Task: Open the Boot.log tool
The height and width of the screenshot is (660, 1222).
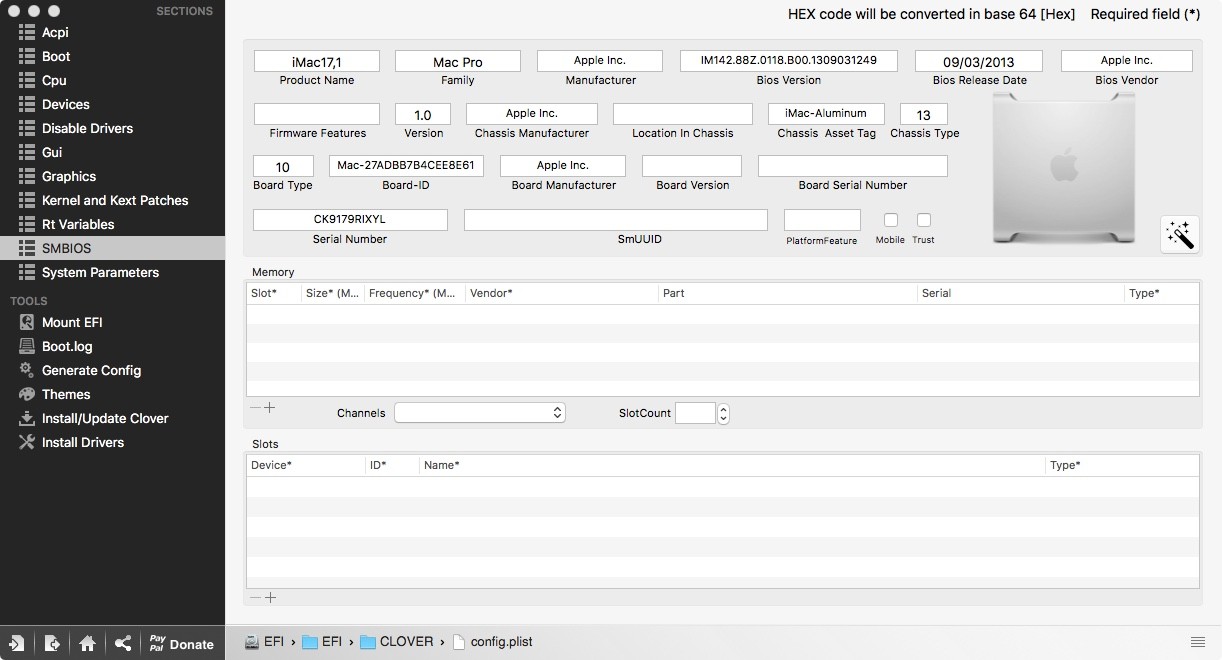Action: [x=67, y=346]
